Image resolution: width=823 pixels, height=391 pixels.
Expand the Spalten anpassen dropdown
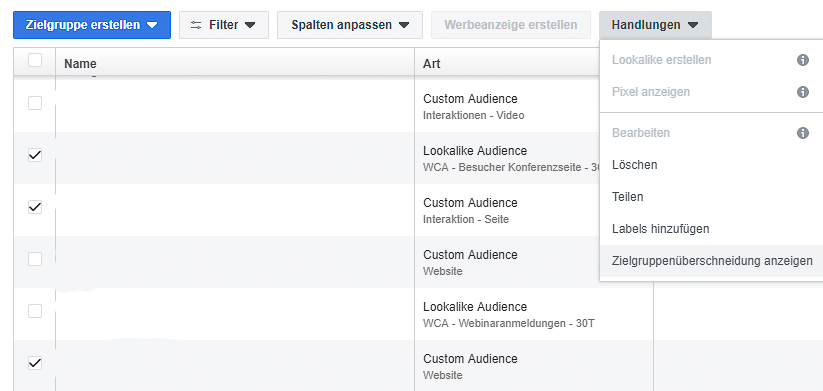pos(350,25)
